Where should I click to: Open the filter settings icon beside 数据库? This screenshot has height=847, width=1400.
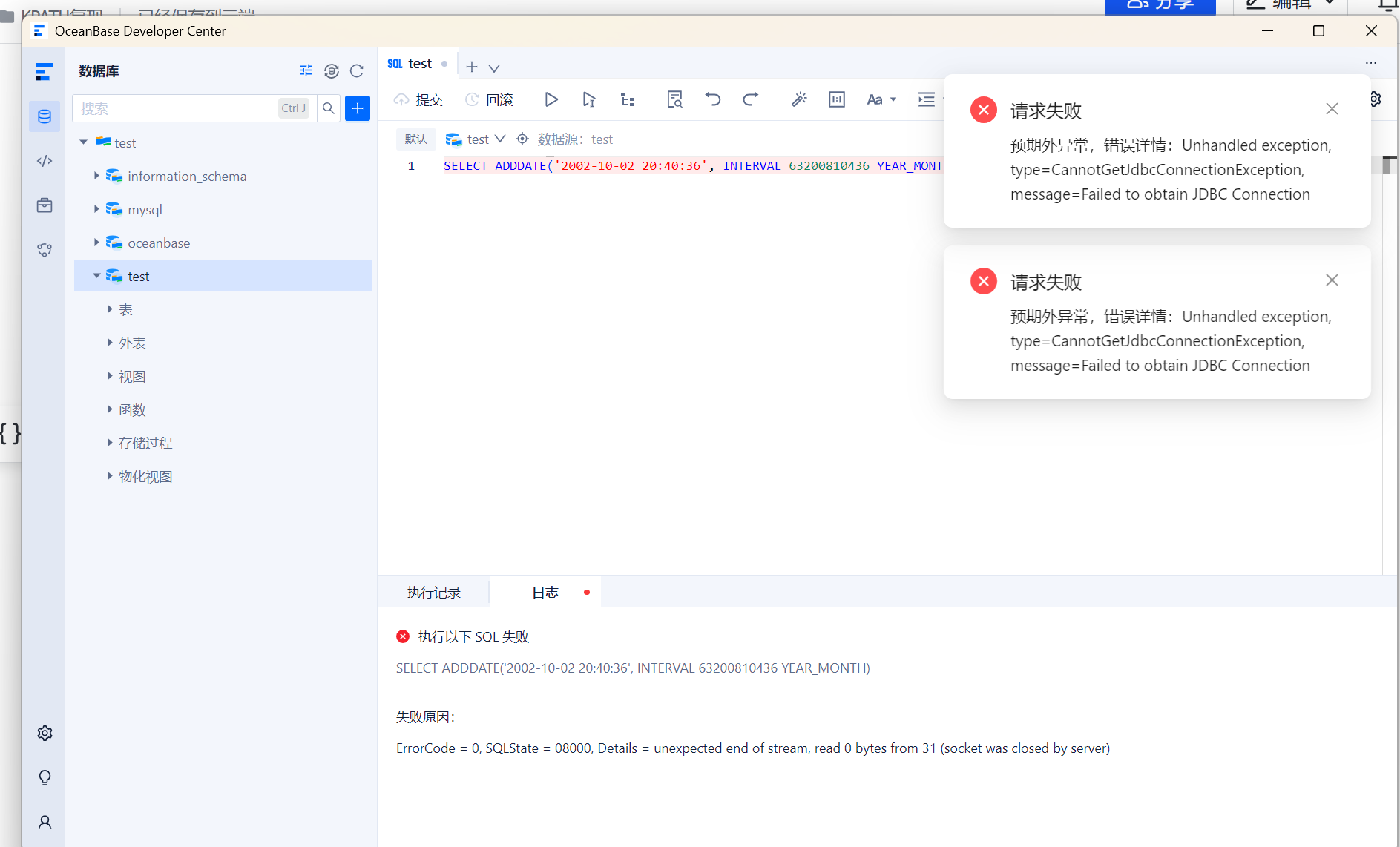[x=306, y=71]
